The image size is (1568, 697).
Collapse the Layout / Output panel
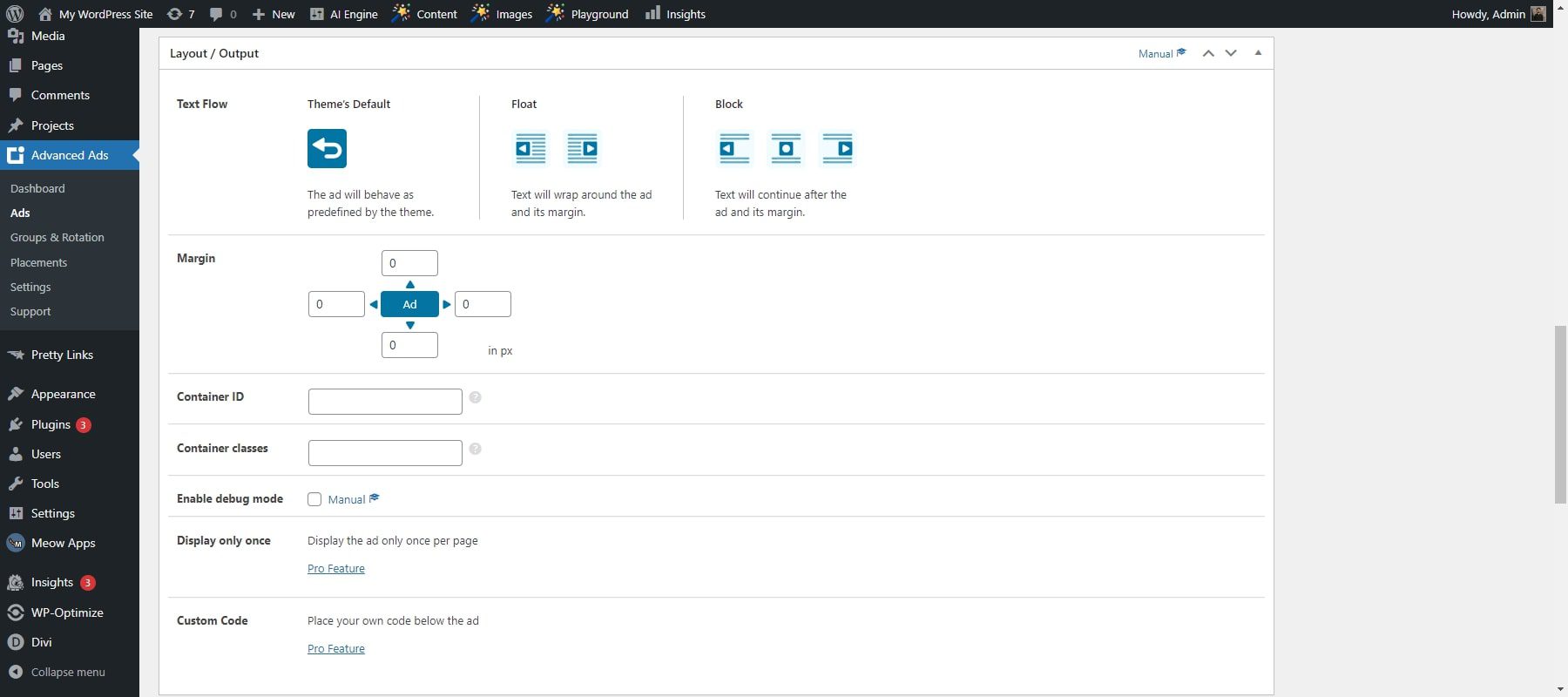tap(1258, 53)
